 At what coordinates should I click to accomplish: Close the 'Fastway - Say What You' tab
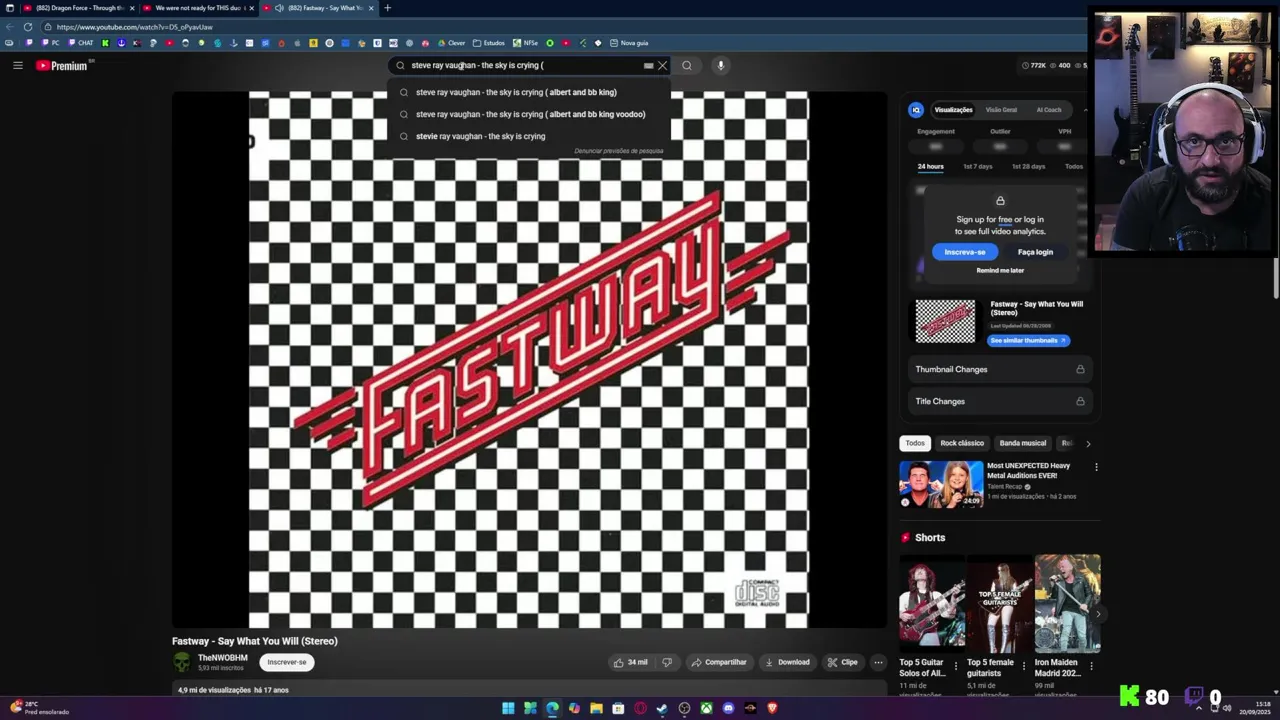click(371, 8)
